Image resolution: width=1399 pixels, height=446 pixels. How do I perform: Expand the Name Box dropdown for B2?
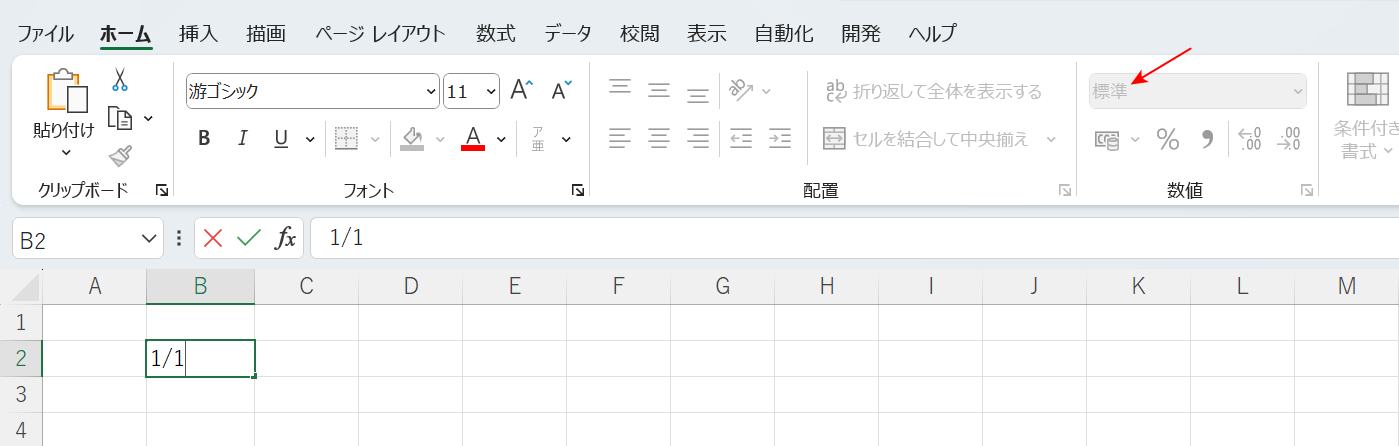149,239
